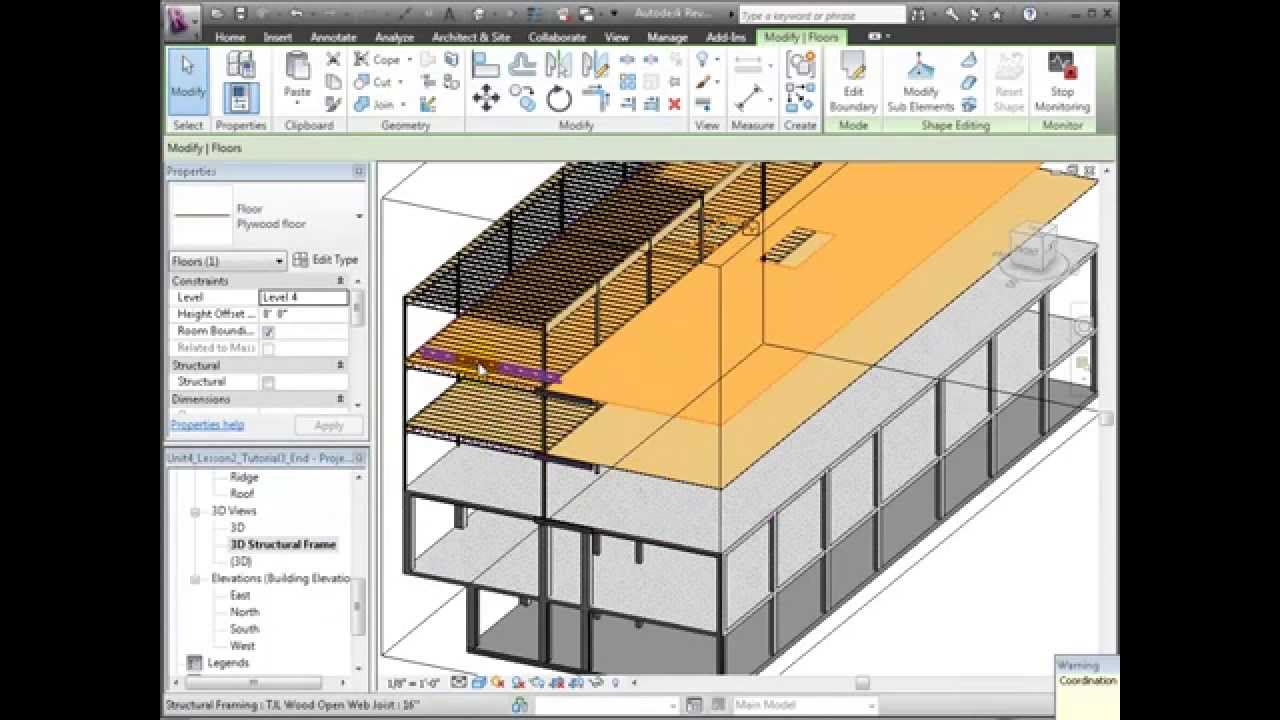1280x720 pixels.
Task: Click Edit Boundary in Mode panel
Action: [853, 82]
